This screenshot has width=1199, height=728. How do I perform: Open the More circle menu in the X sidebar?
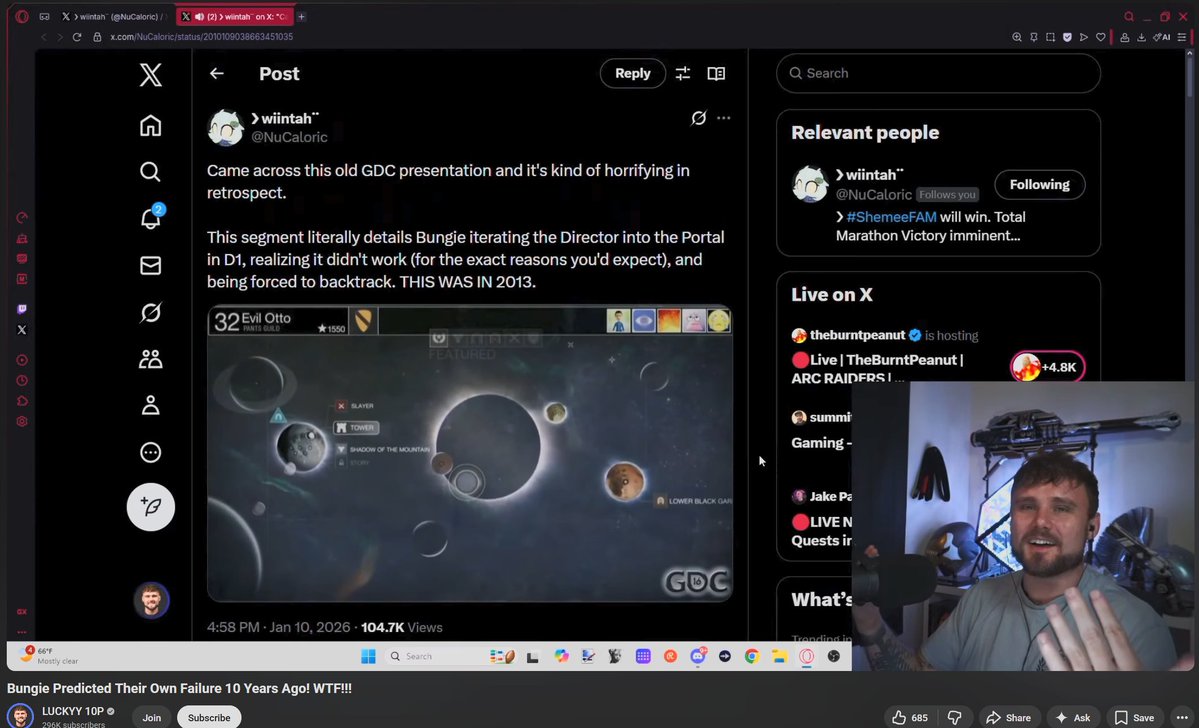[151, 453]
